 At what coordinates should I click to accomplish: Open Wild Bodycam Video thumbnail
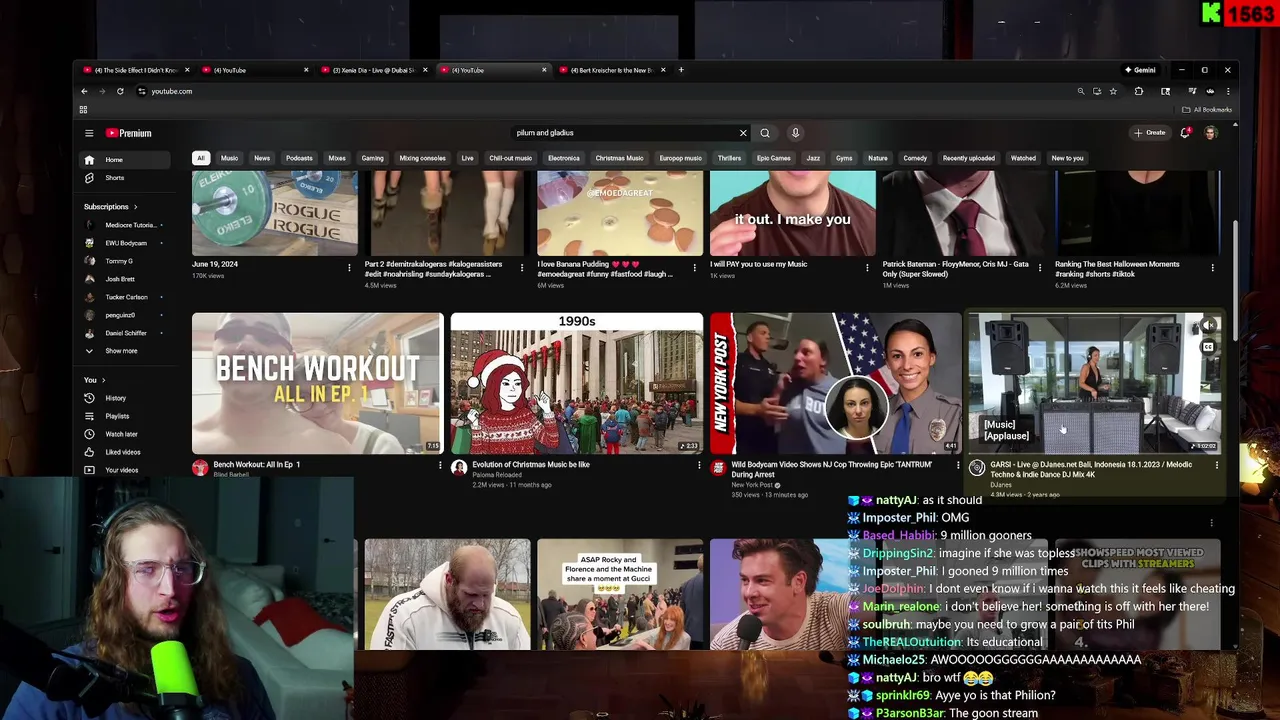(x=835, y=384)
